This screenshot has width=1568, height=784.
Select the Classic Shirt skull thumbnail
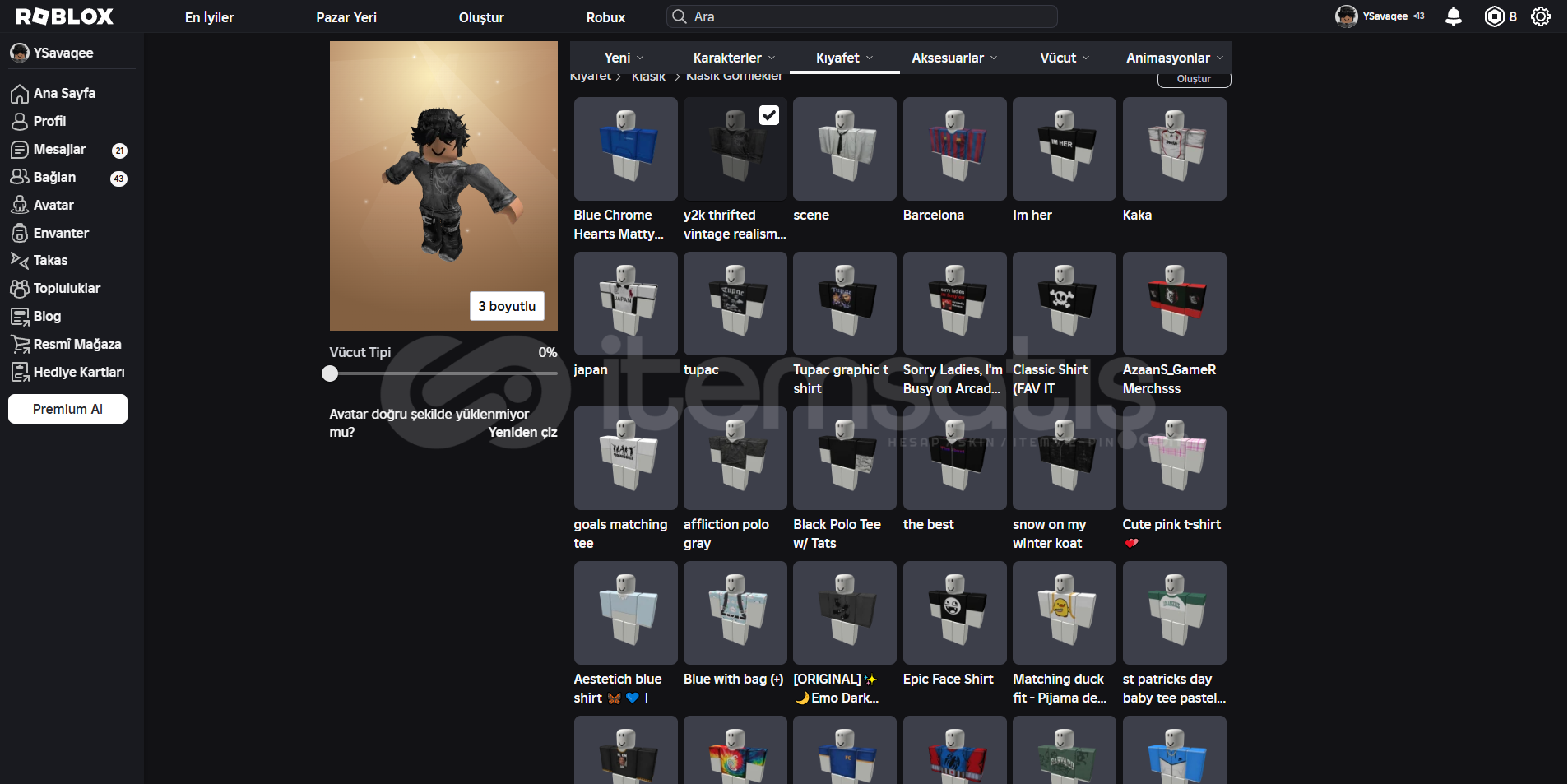(1065, 304)
